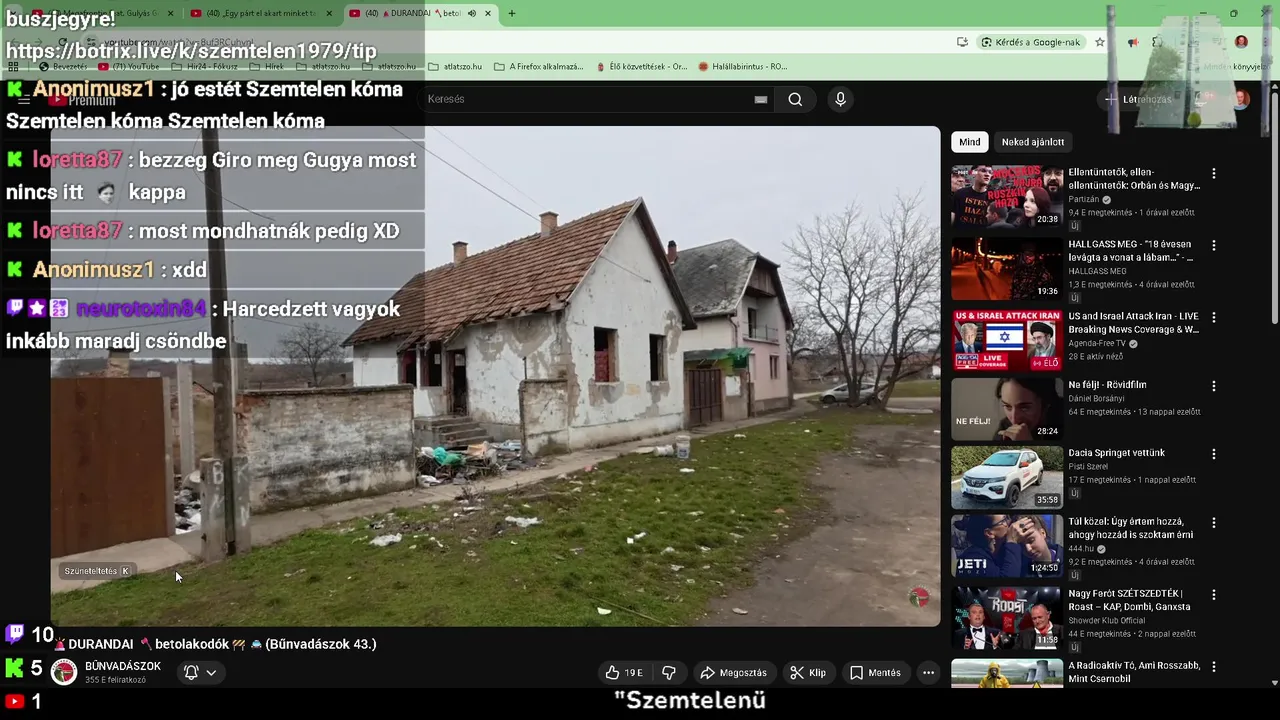Open the menu for the HALLGASS MEG video
This screenshot has height=720, width=1280.
1214,246
